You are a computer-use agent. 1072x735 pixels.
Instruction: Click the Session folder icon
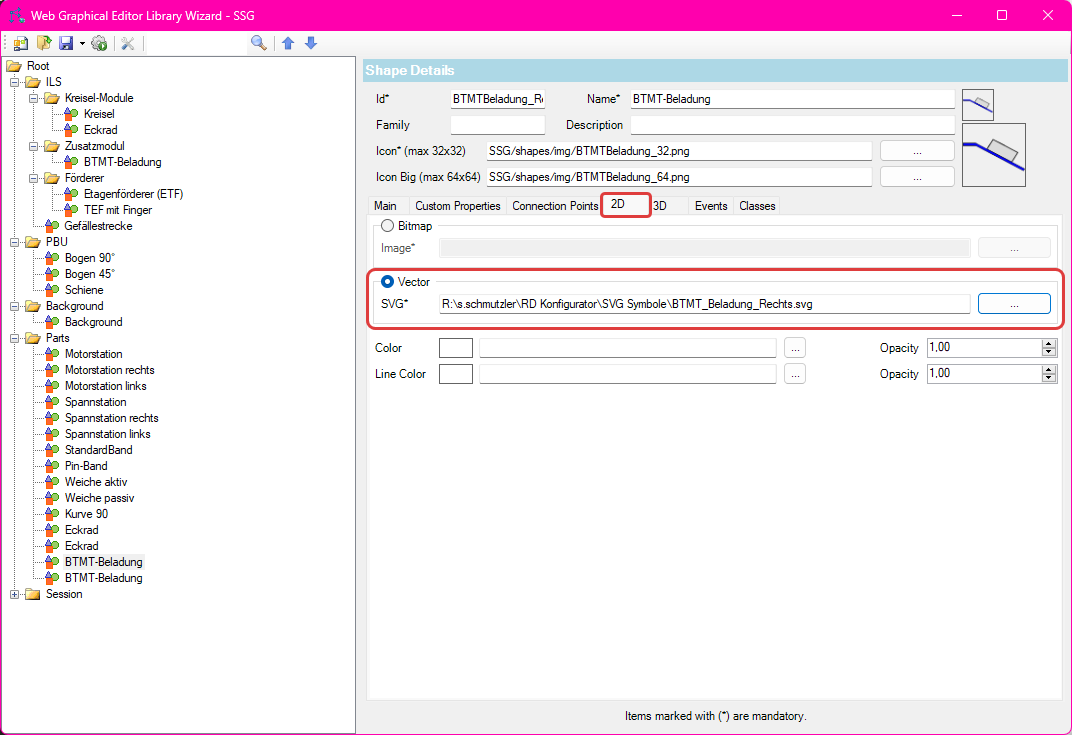point(33,594)
